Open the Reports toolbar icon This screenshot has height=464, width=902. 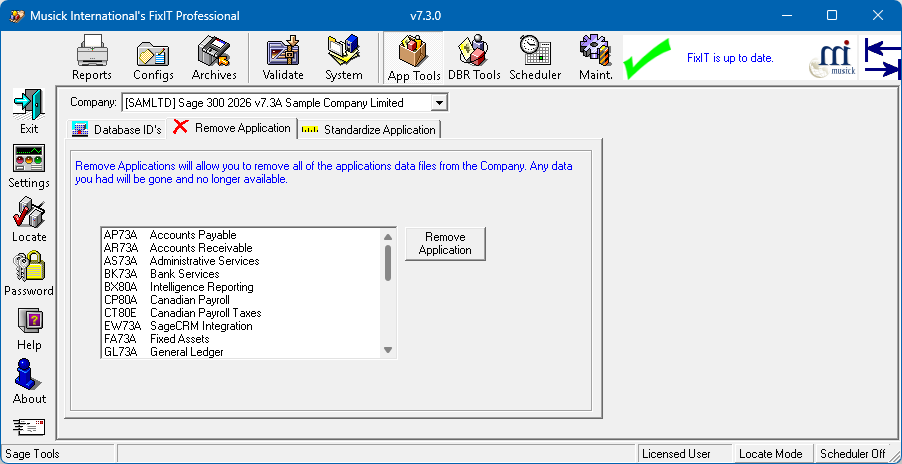pos(92,58)
